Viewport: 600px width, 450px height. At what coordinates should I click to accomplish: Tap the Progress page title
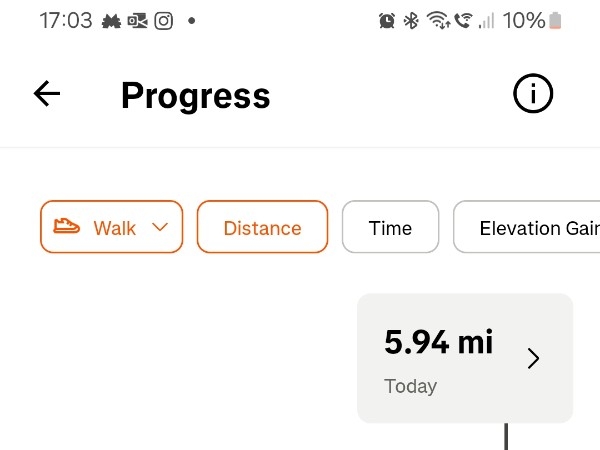(x=196, y=96)
